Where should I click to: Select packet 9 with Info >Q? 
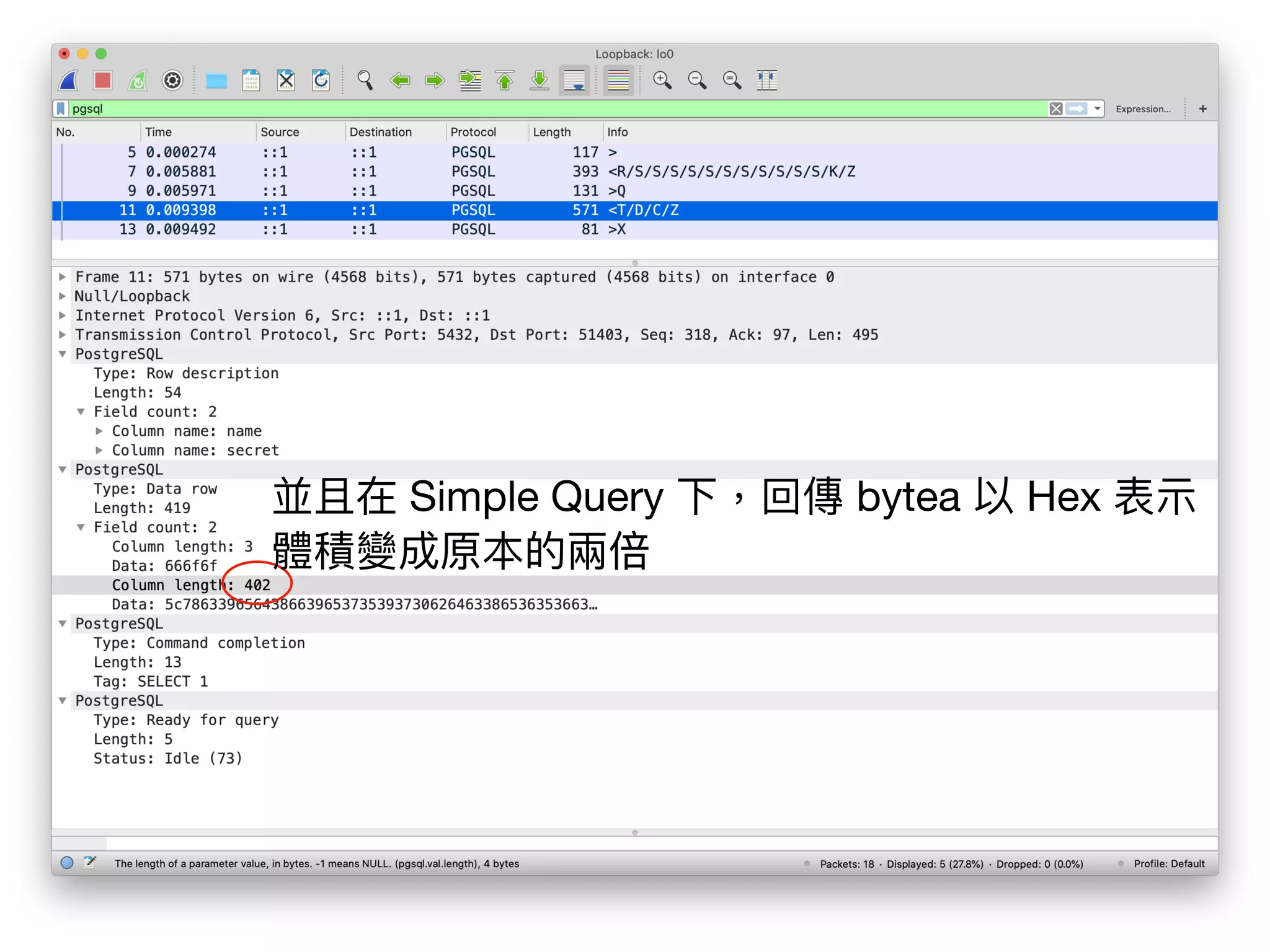635,191
